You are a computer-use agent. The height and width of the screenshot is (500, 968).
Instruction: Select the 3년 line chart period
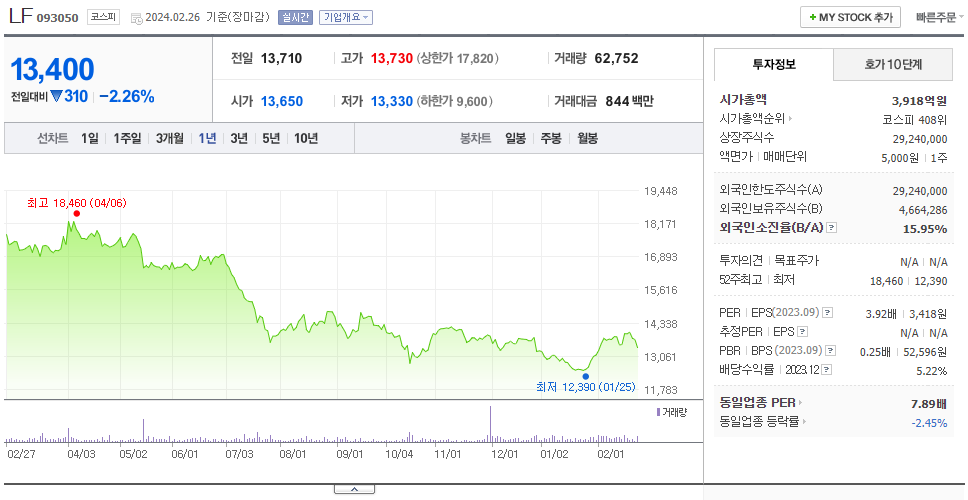[x=239, y=138]
